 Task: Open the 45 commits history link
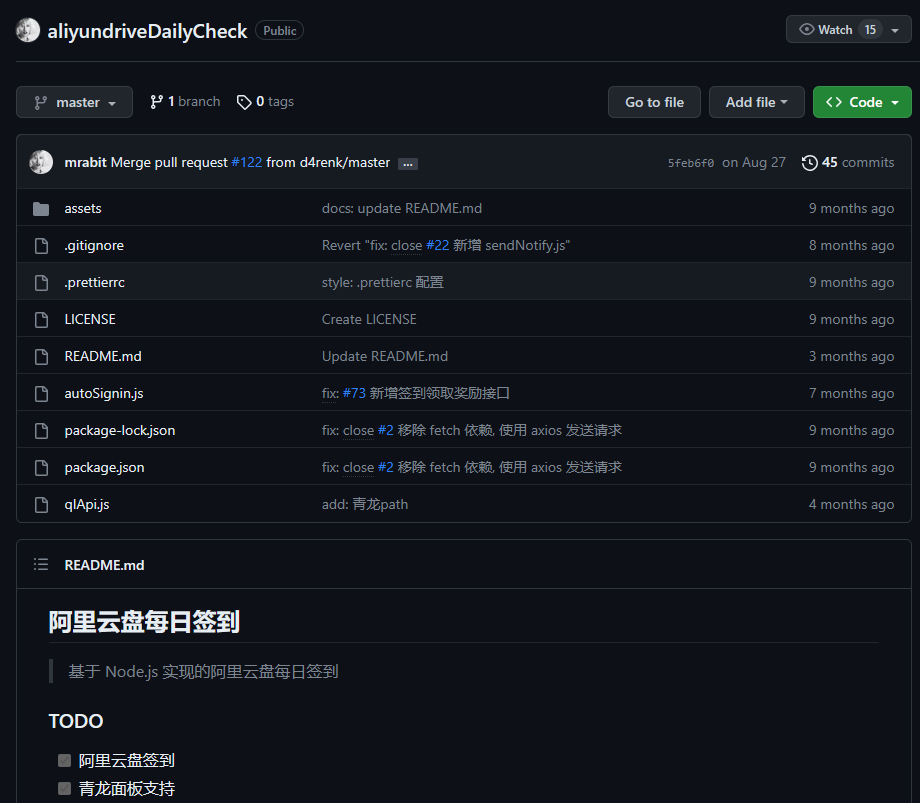pyautogui.click(x=848, y=162)
